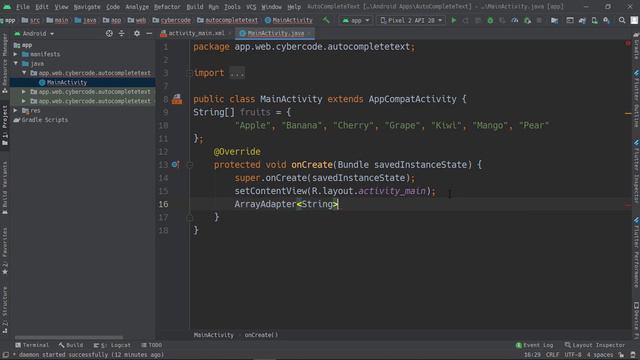
Task: Open the Pixel 2 API 28 device dropdown
Action: click(411, 20)
